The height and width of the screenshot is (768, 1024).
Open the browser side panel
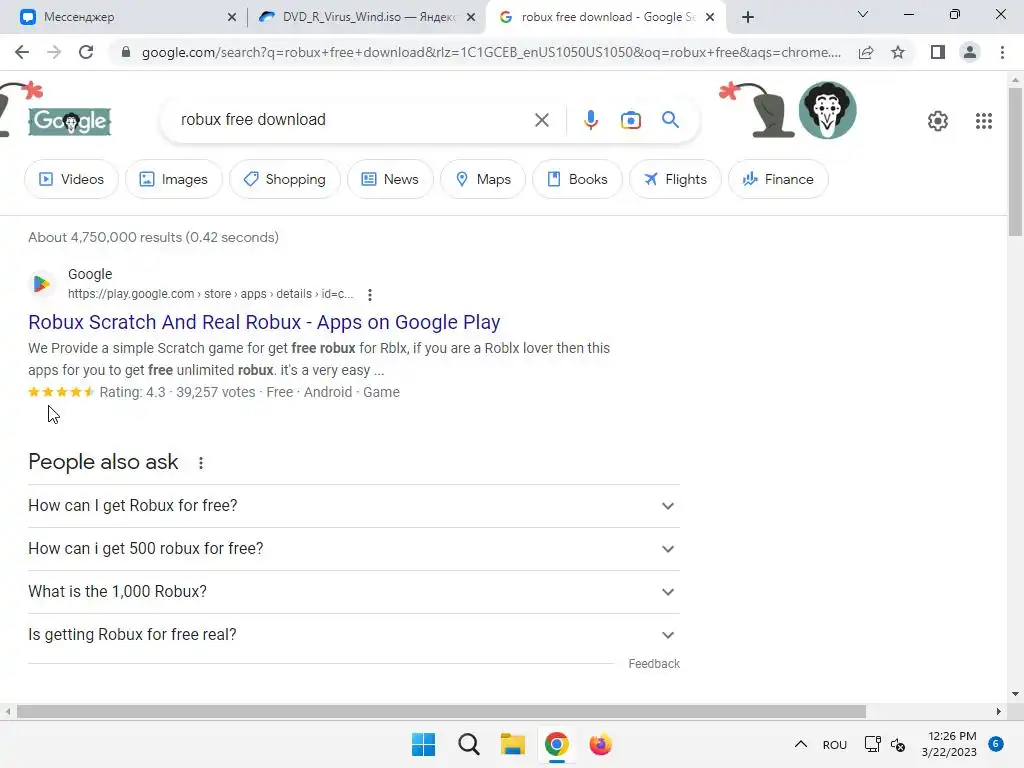[x=938, y=52]
